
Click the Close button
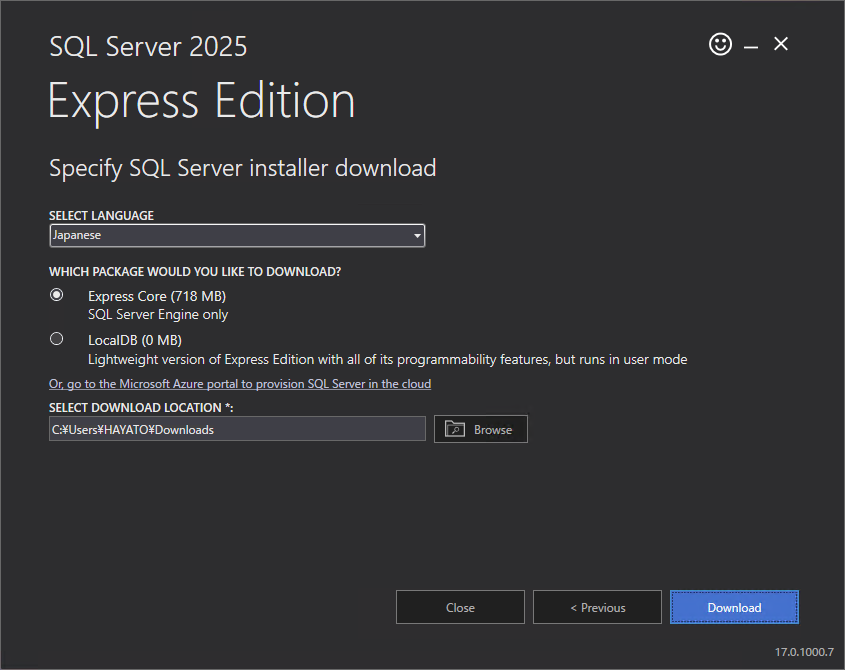[460, 607]
